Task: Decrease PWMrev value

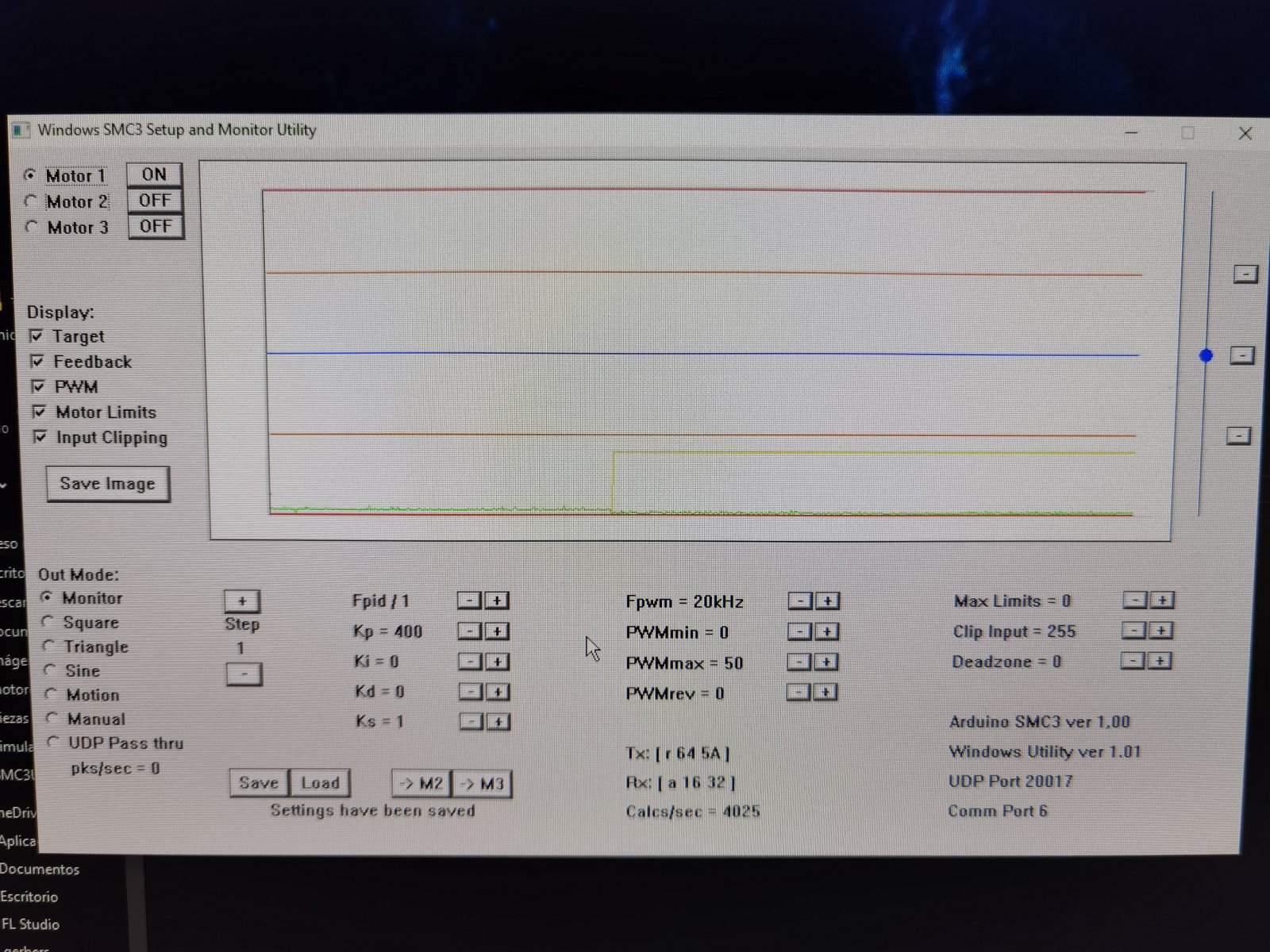Action: coord(798,693)
